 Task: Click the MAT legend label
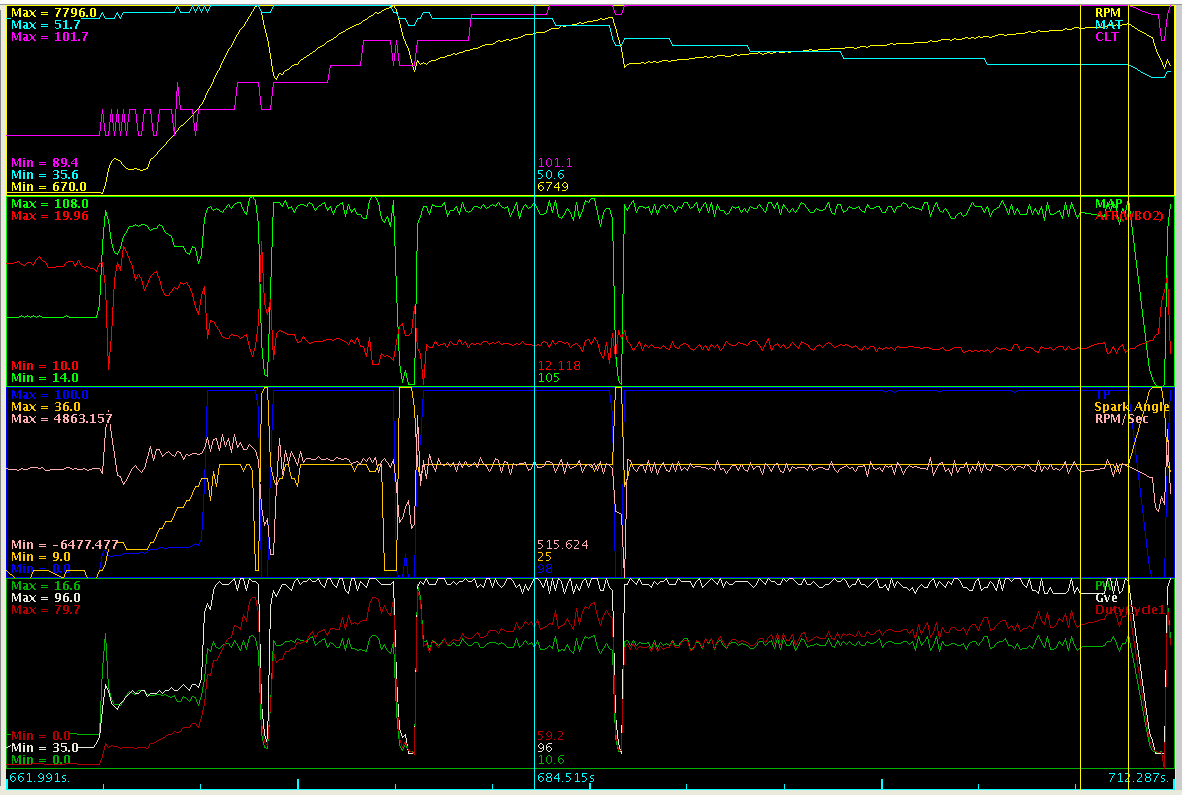click(1107, 25)
